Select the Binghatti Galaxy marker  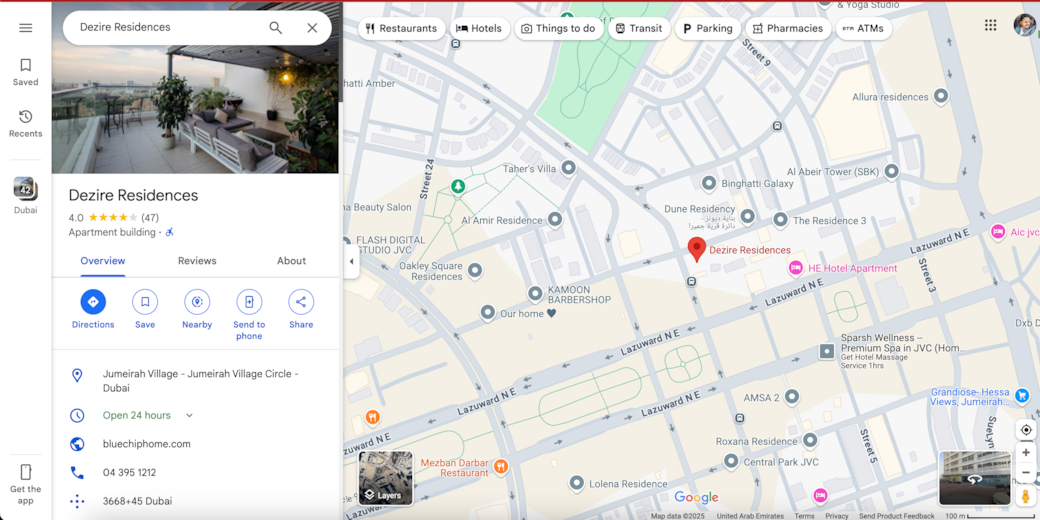pos(709,183)
